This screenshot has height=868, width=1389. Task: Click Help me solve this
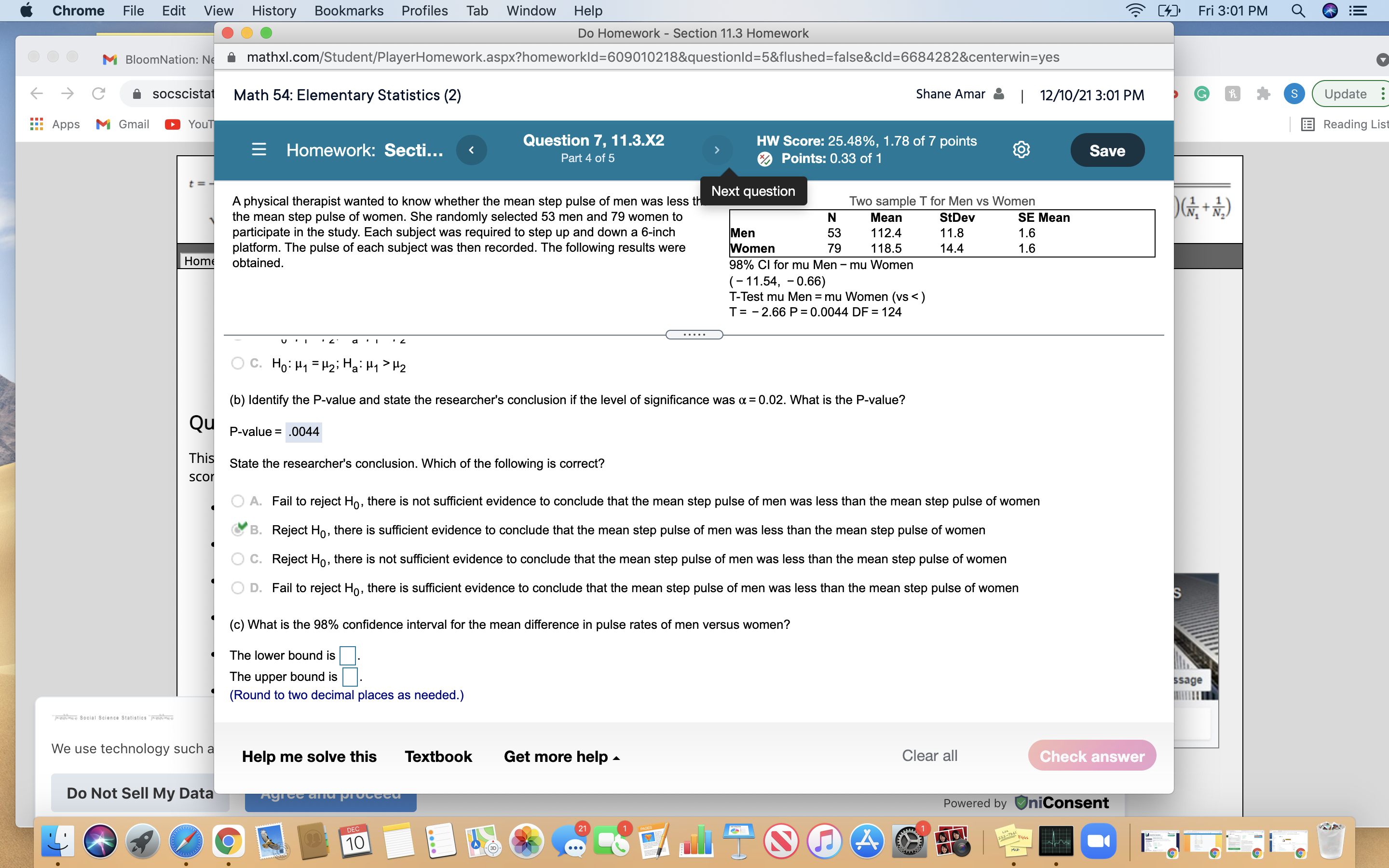coord(309,757)
